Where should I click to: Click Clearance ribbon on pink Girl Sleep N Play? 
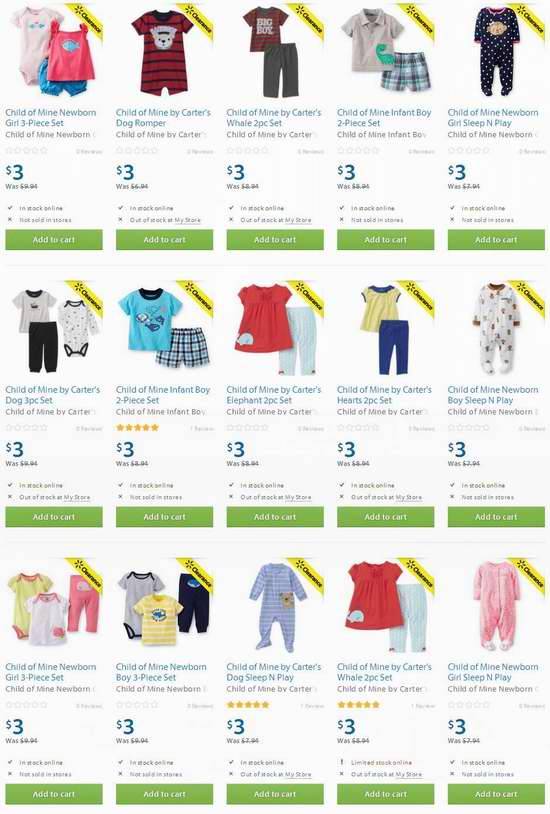click(x=529, y=575)
